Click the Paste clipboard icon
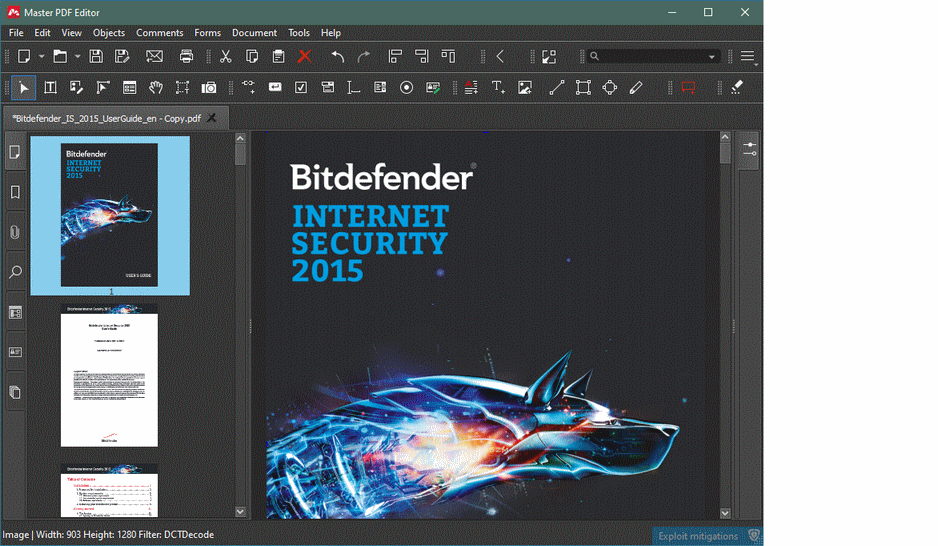The width and height of the screenshot is (938, 546). pos(278,56)
